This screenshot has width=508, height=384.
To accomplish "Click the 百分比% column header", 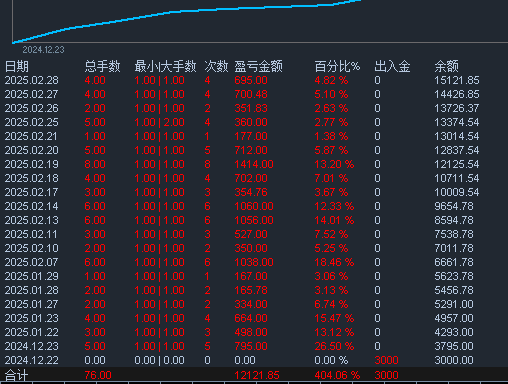I will [x=337, y=66].
